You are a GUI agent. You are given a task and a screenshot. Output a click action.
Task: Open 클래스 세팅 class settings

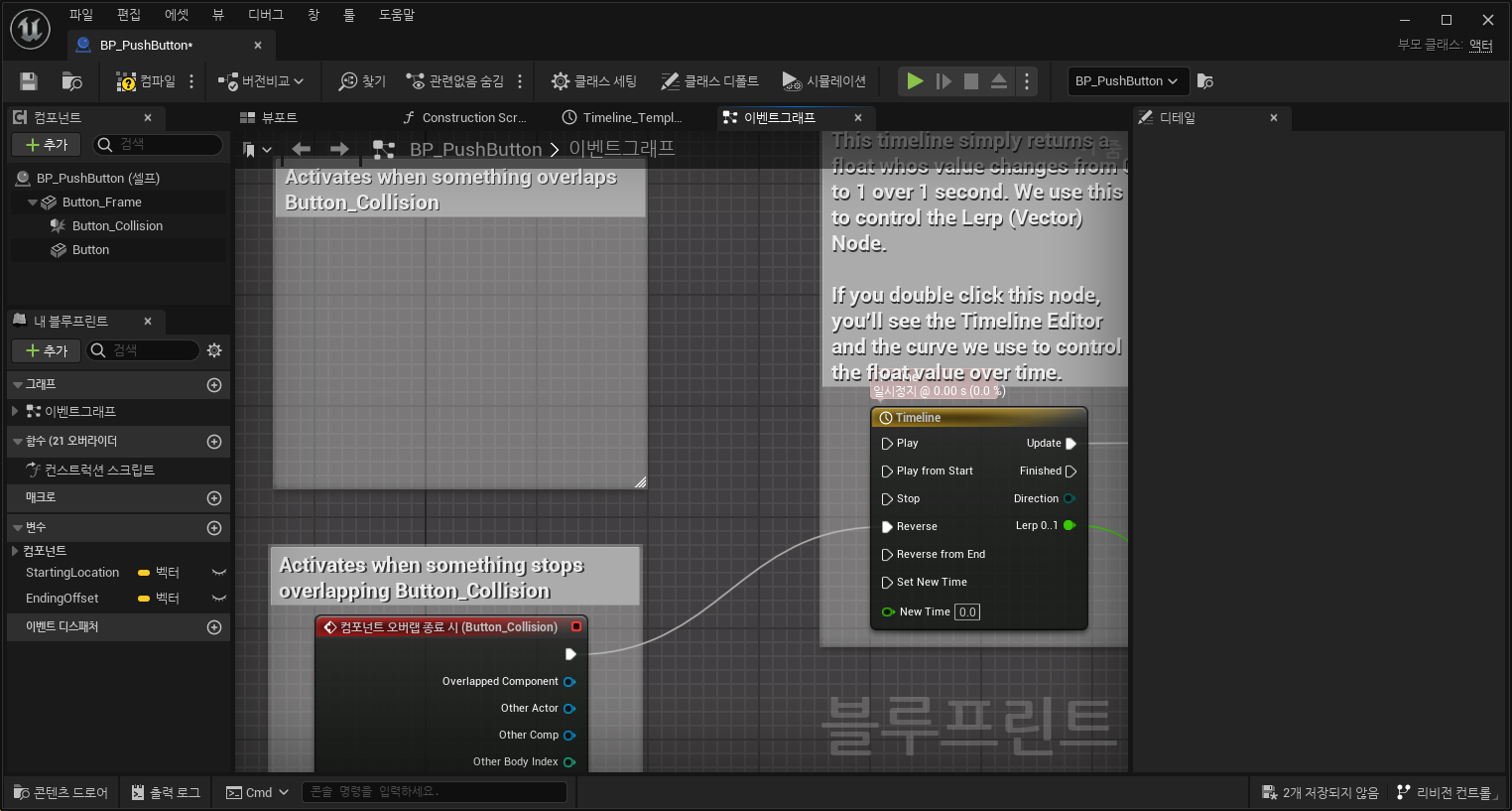tap(594, 81)
